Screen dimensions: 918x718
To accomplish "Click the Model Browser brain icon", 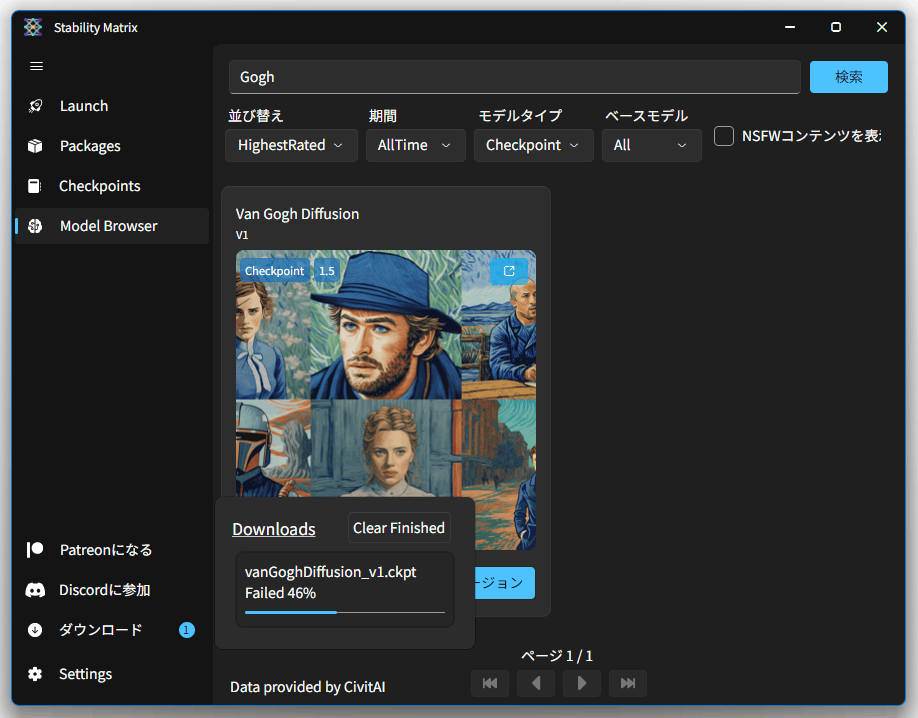I will (x=35, y=226).
